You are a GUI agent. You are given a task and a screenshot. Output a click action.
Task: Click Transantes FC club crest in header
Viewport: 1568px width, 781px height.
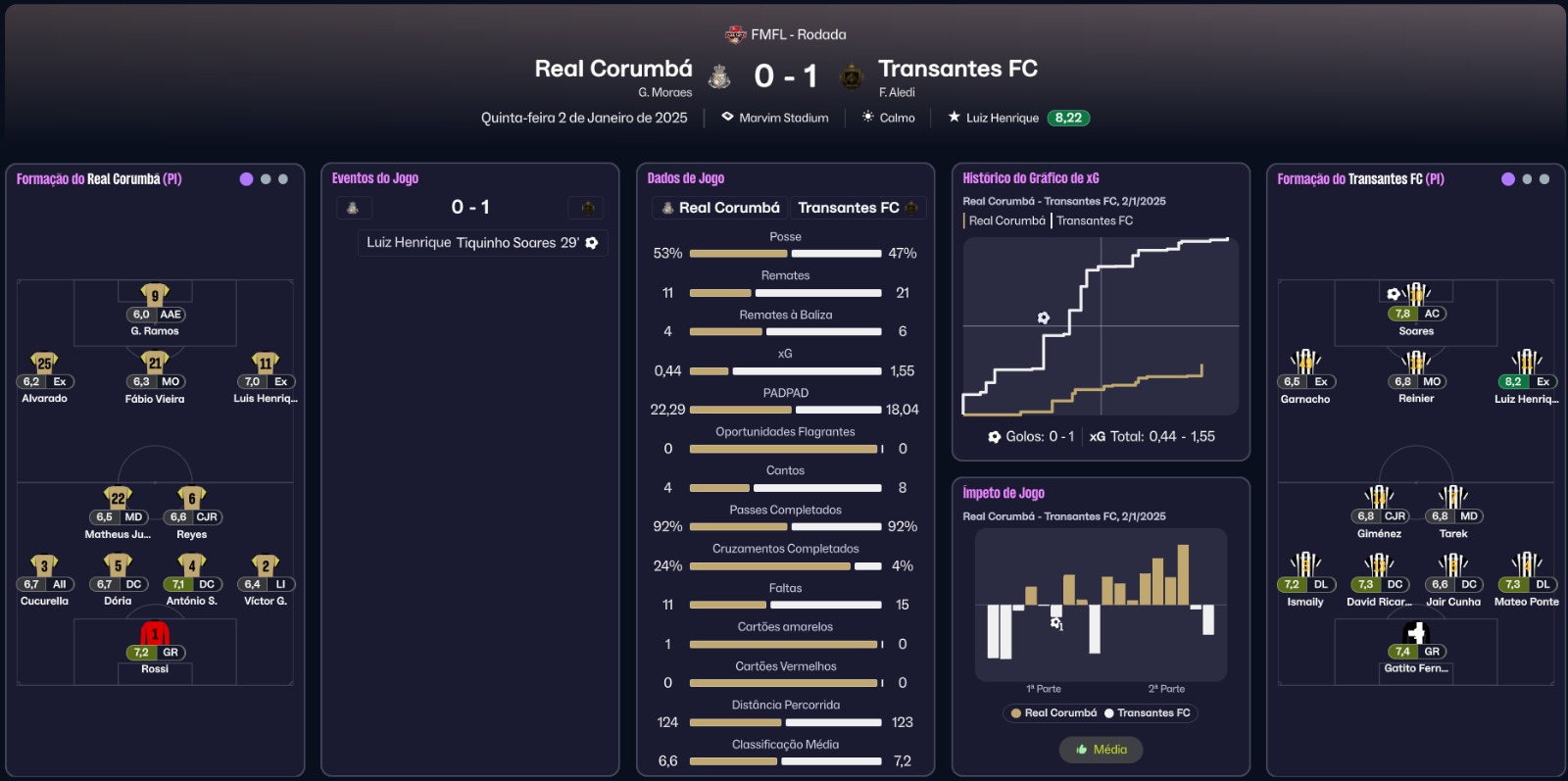tap(852, 76)
